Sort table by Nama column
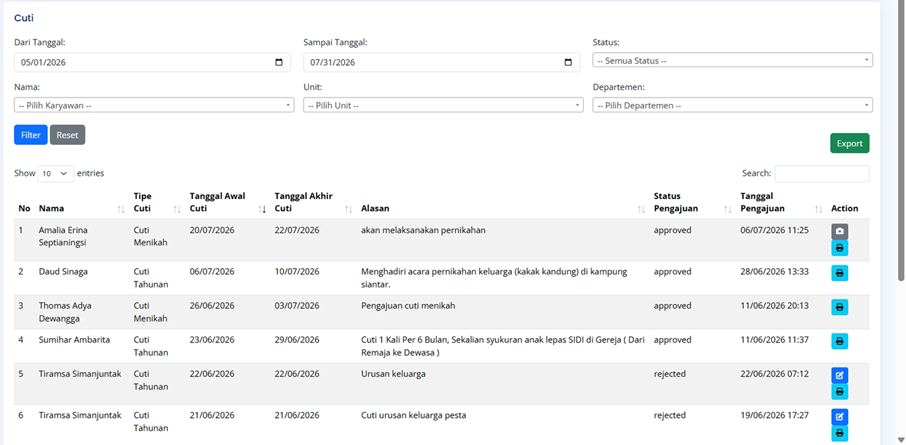Screen dimensions: 906x445 click(120, 210)
